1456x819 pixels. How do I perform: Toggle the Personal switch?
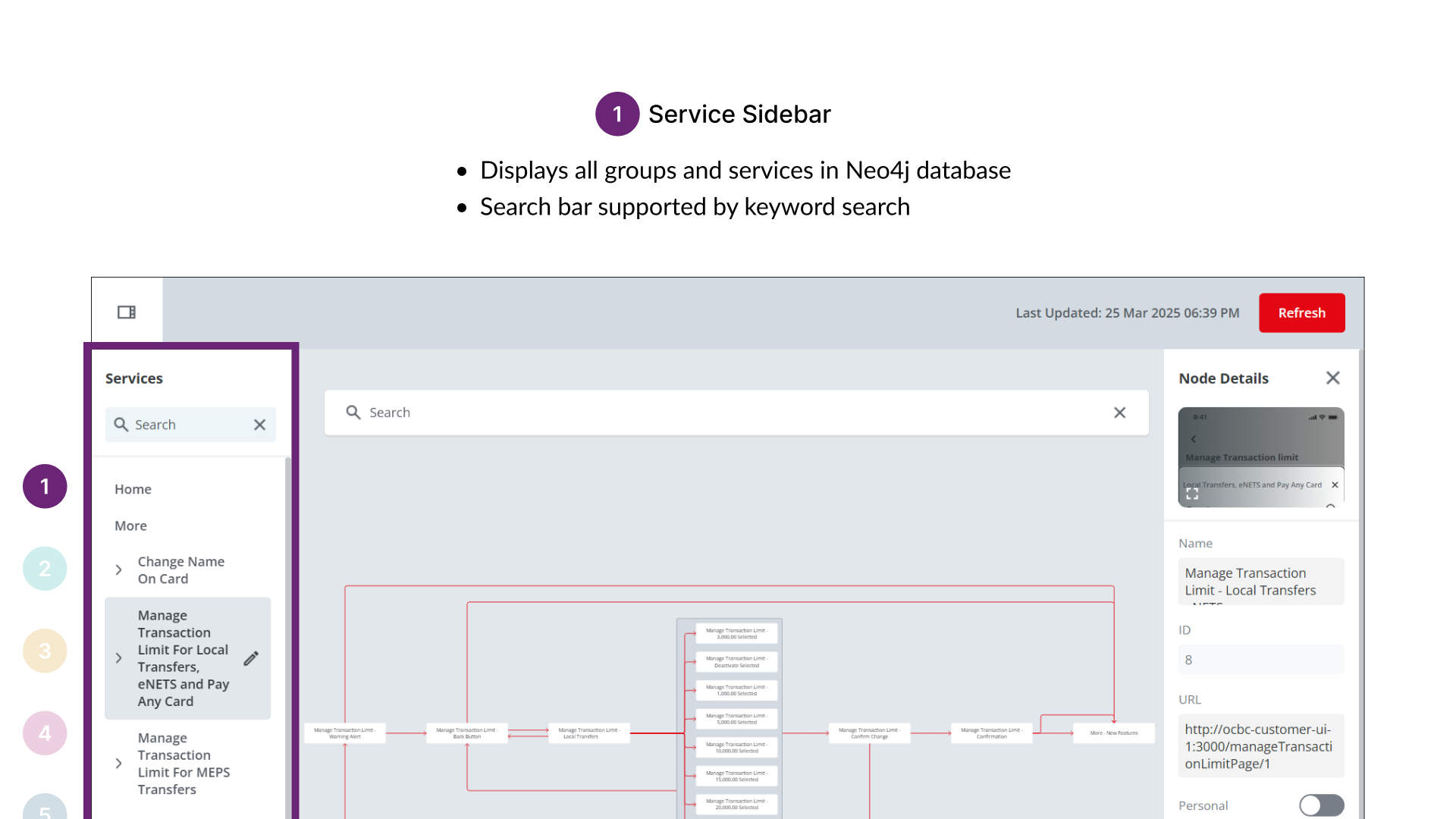click(x=1321, y=805)
